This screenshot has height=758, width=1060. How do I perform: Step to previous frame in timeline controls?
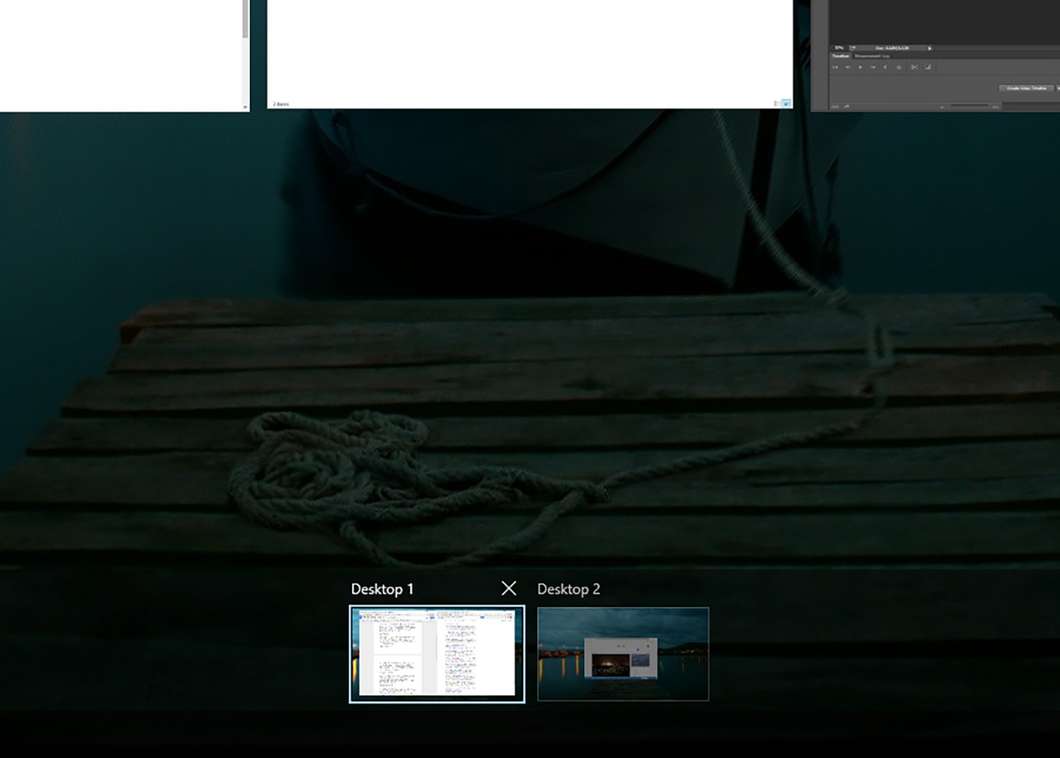847,67
